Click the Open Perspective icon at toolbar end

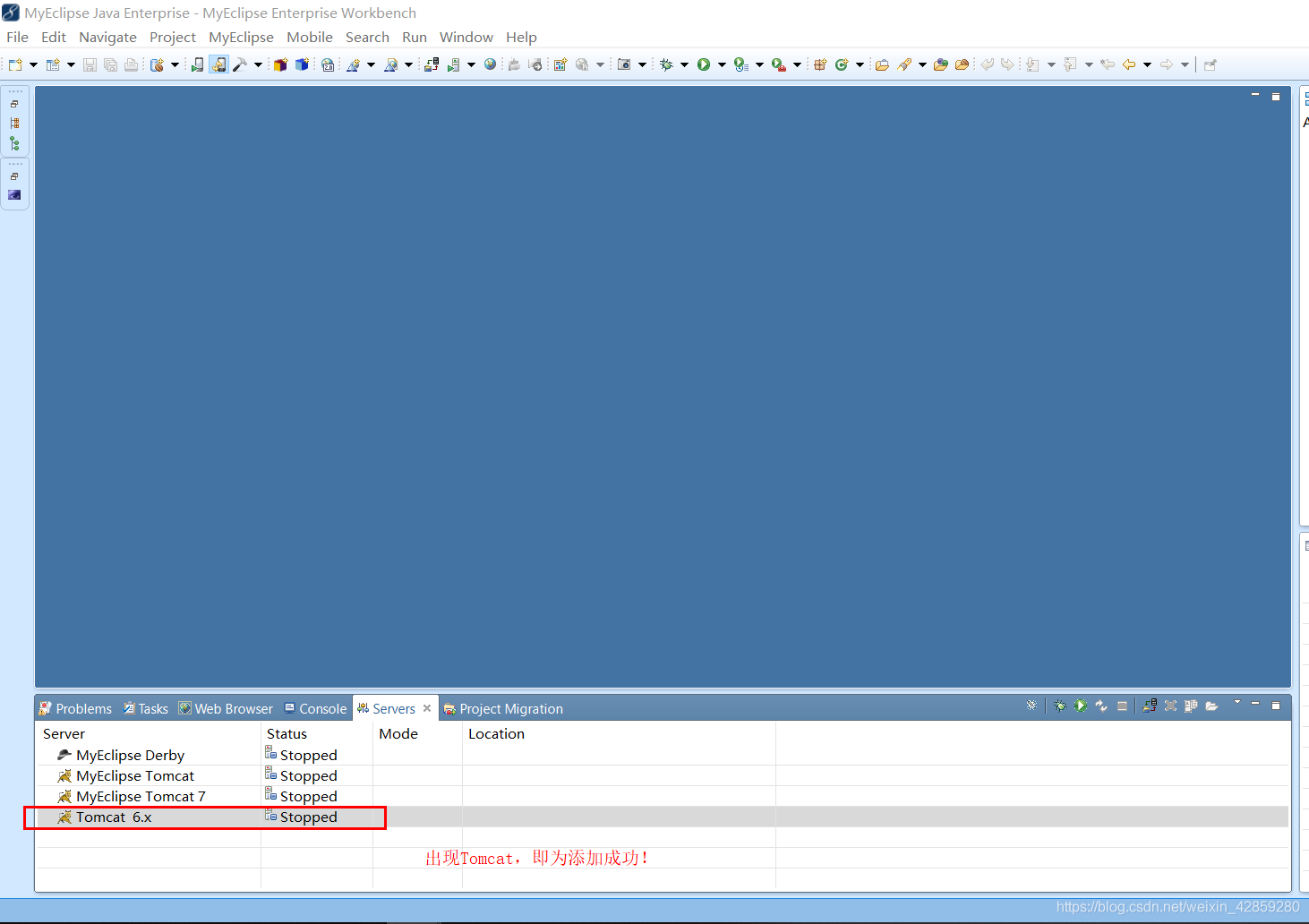coord(1210,64)
